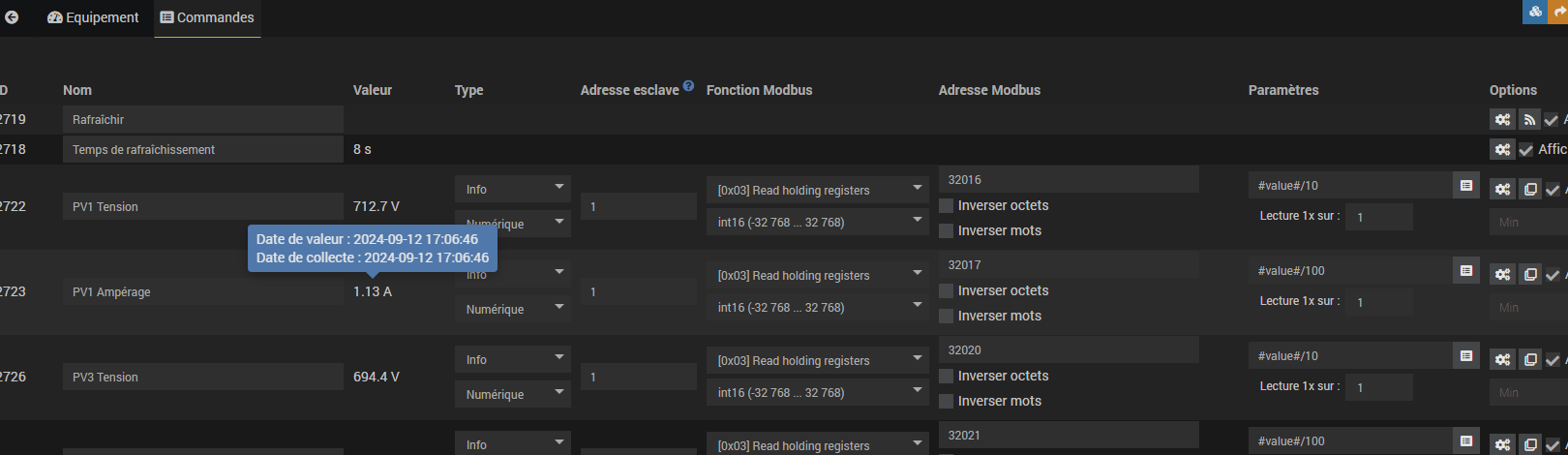Image resolution: width=1568 pixels, height=455 pixels.
Task: Toggle Inverser mots for address 32017
Action: click(x=947, y=316)
